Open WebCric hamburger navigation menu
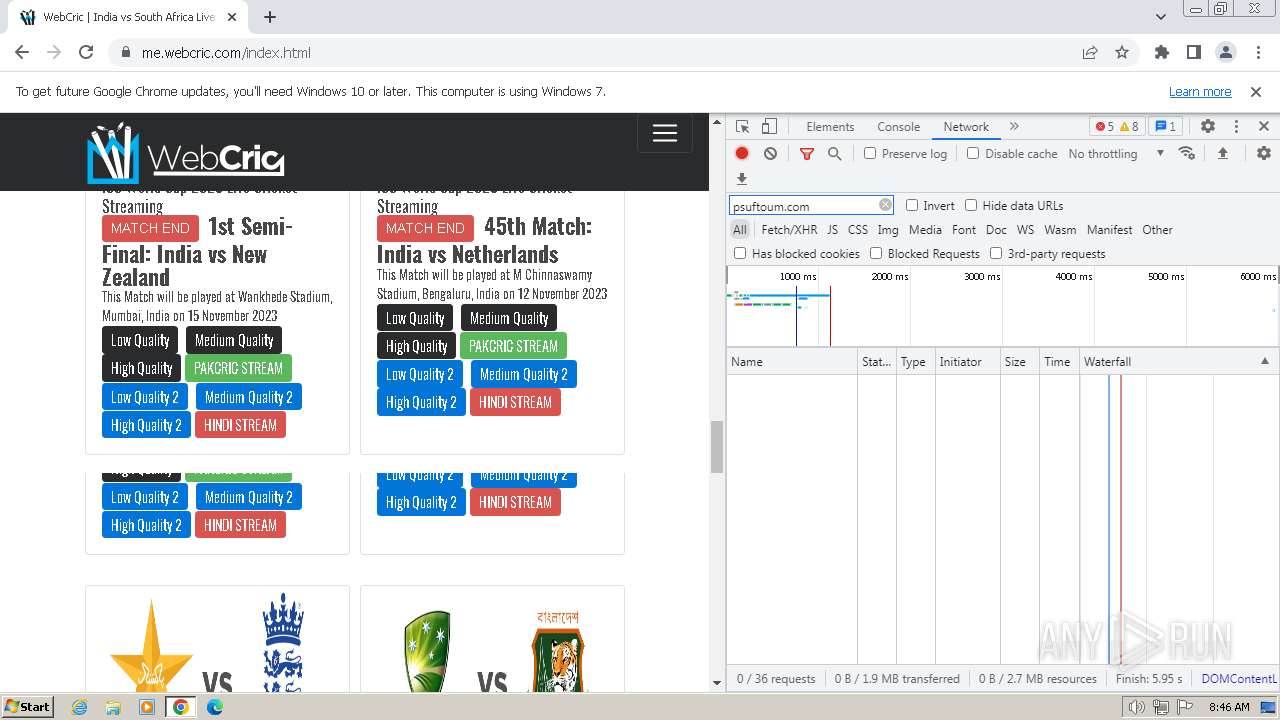 665,133
